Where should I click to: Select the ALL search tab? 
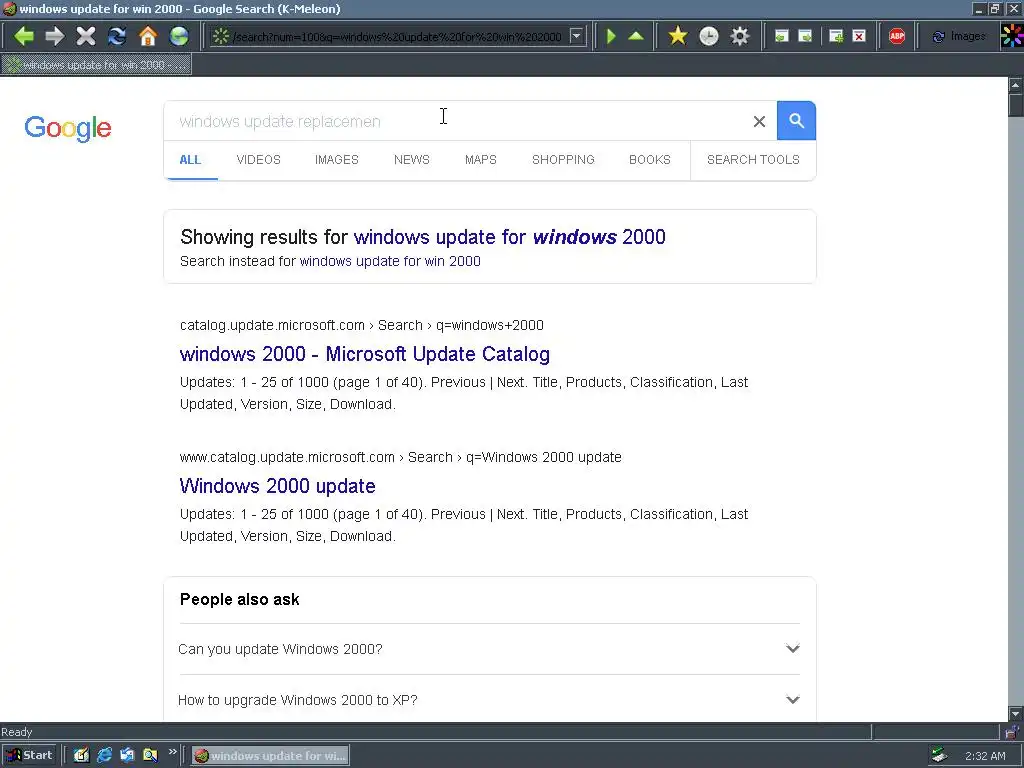[190, 160]
